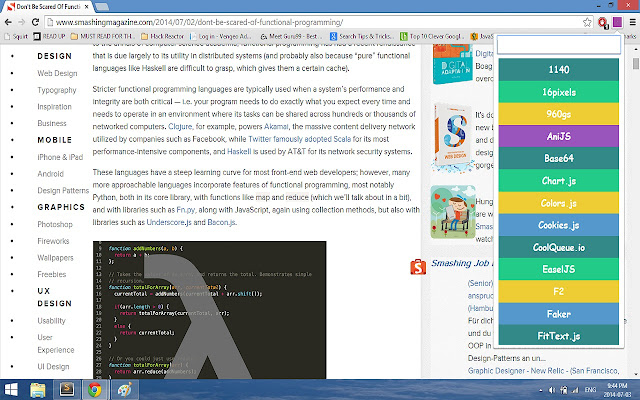
Task: Open the taskbar clock 9:44 PM
Action: coord(617,390)
